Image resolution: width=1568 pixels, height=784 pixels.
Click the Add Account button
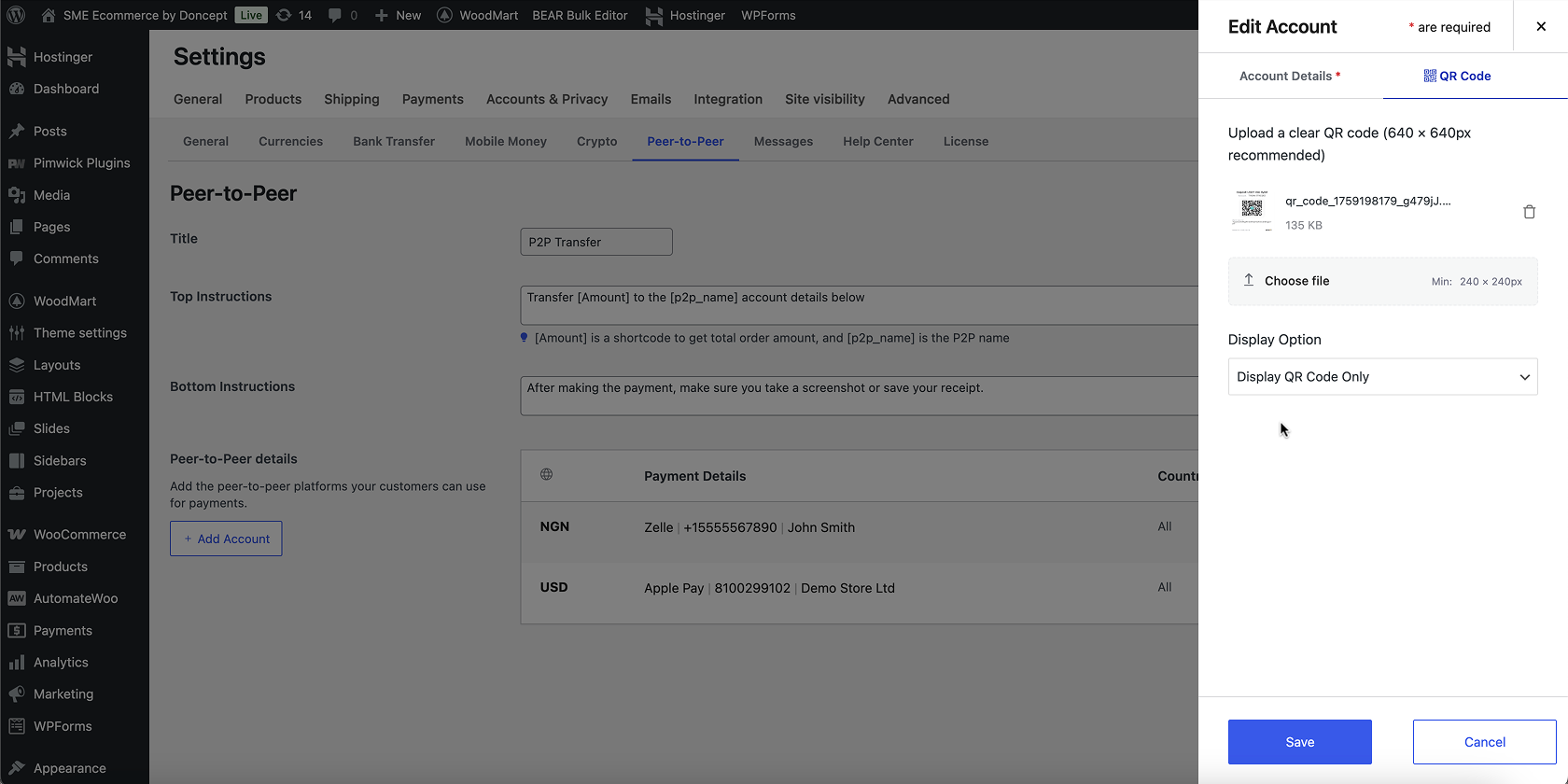[x=226, y=539]
